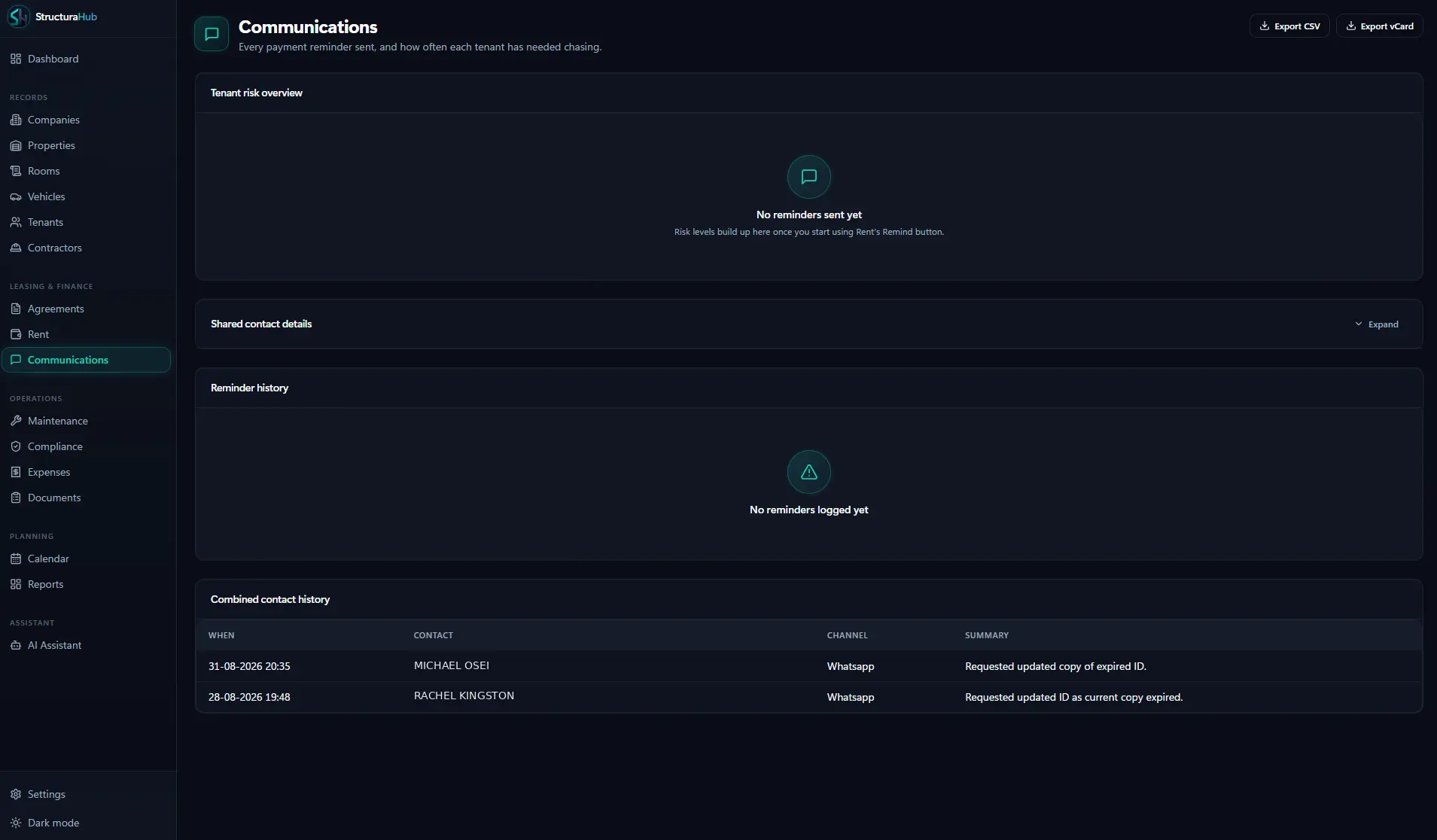The width and height of the screenshot is (1437, 840).
Task: Click the 31-08-2026 20:35 timestamp
Action: click(249, 666)
